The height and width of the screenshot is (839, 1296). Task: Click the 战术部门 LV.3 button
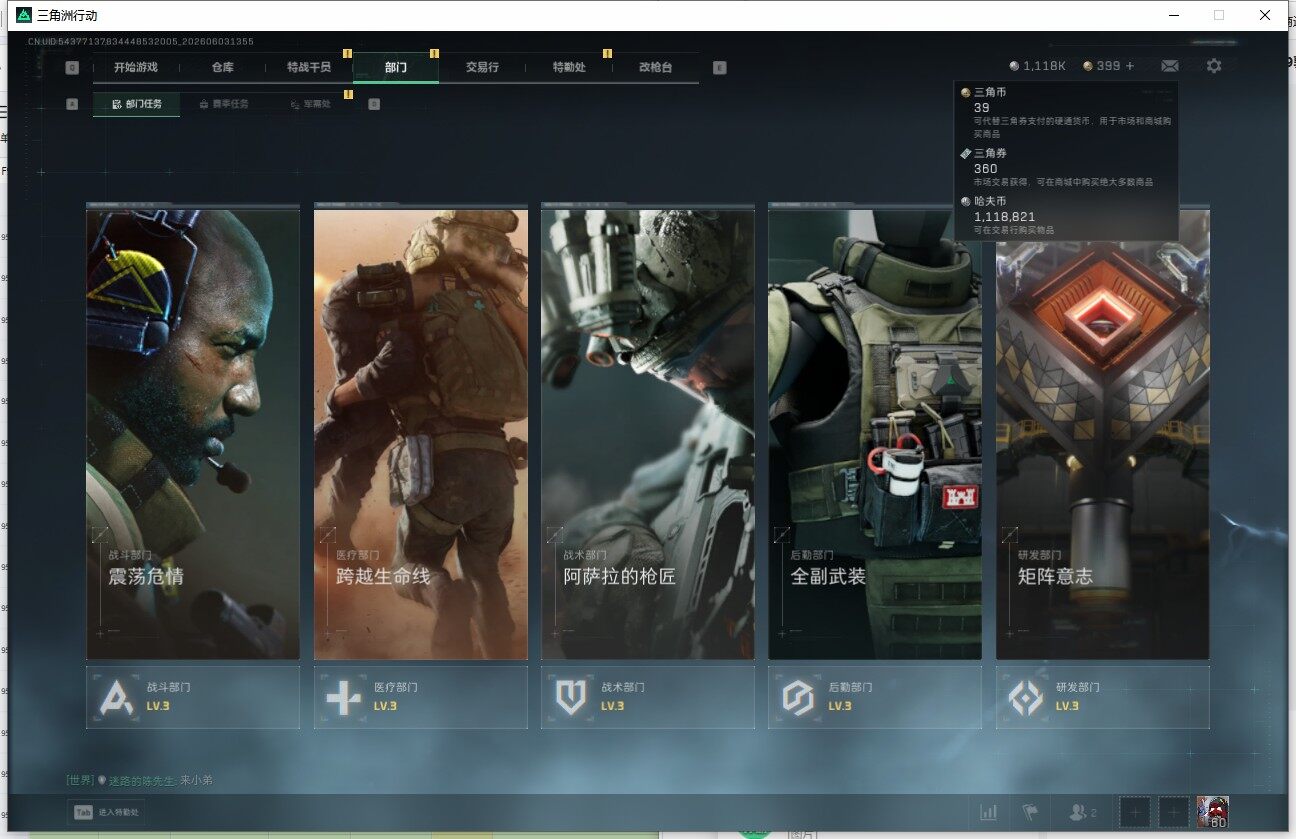[x=648, y=697]
